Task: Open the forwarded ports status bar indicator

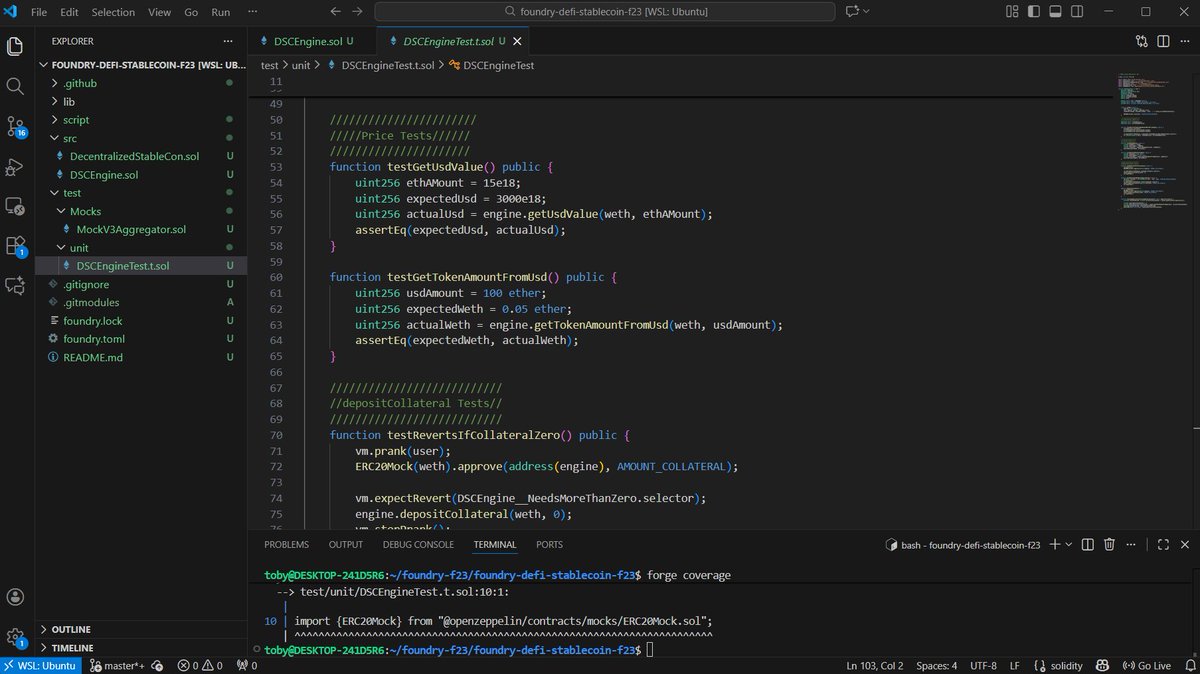Action: tap(247, 665)
